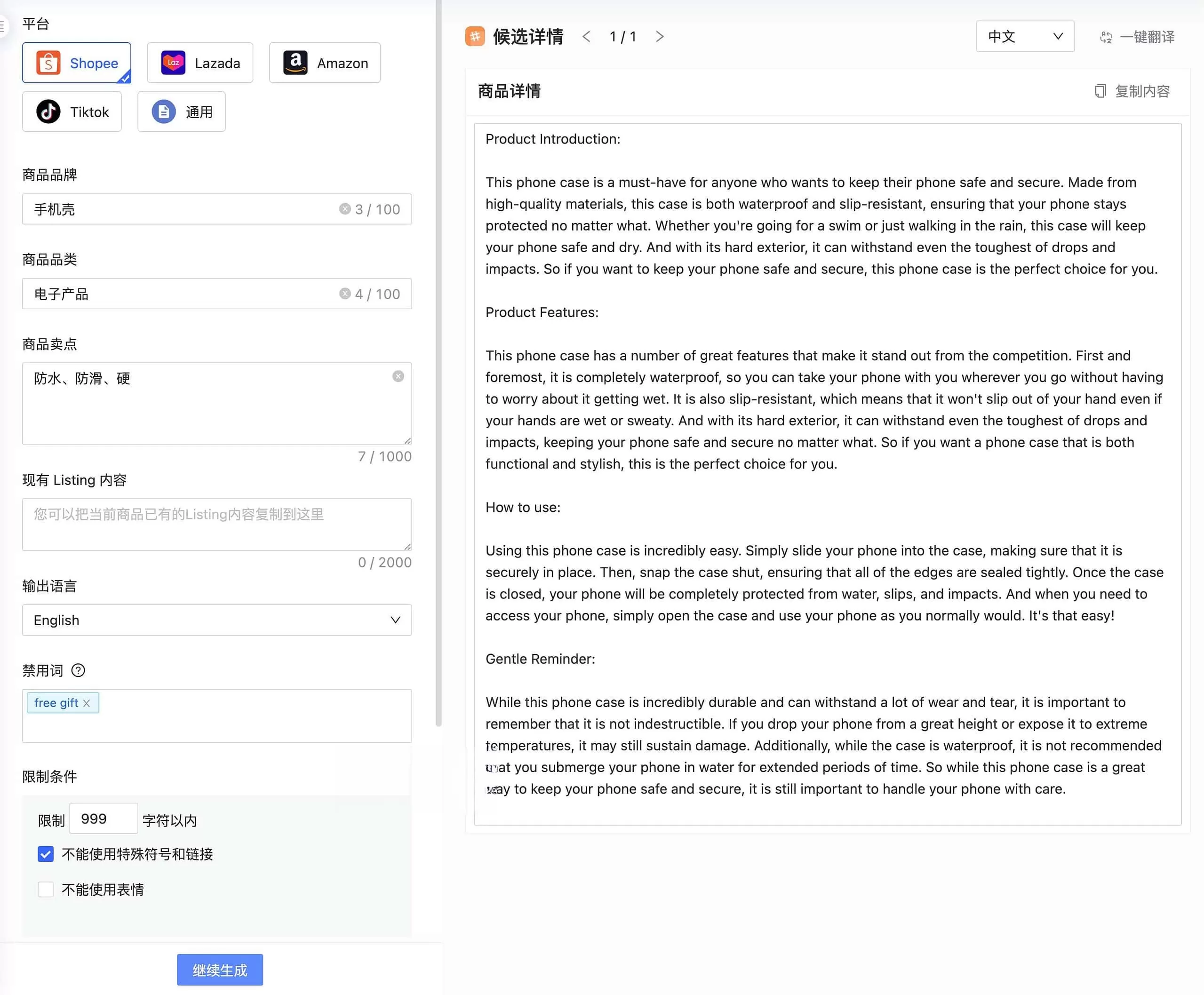Click the Lazada logo icon
1204x995 pixels.
[x=173, y=63]
